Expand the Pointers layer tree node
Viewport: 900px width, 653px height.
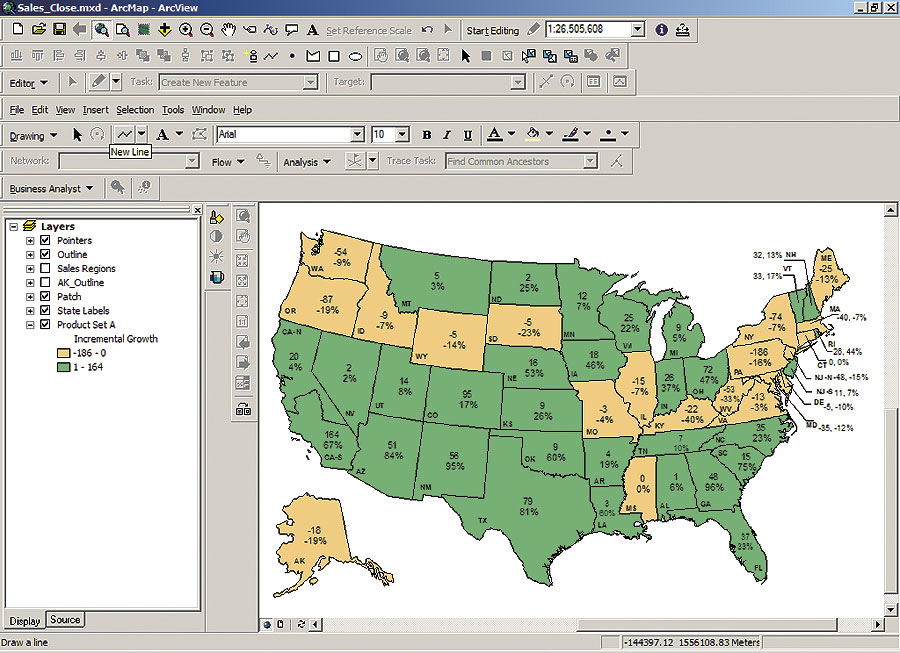click(x=30, y=241)
